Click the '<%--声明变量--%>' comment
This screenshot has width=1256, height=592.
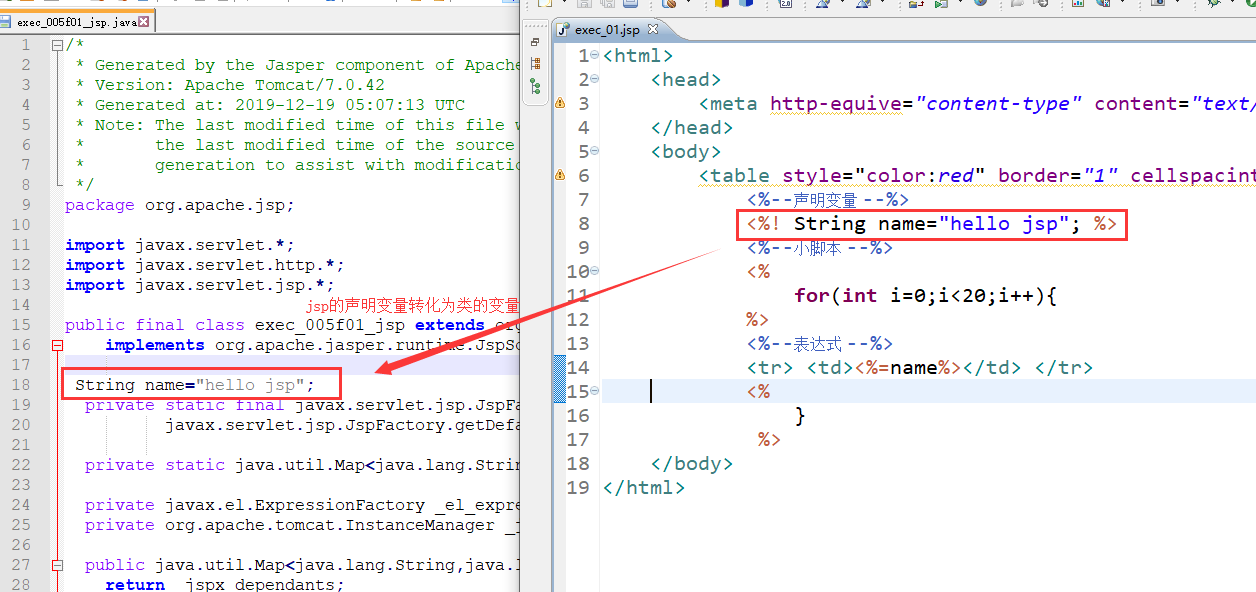click(x=828, y=200)
